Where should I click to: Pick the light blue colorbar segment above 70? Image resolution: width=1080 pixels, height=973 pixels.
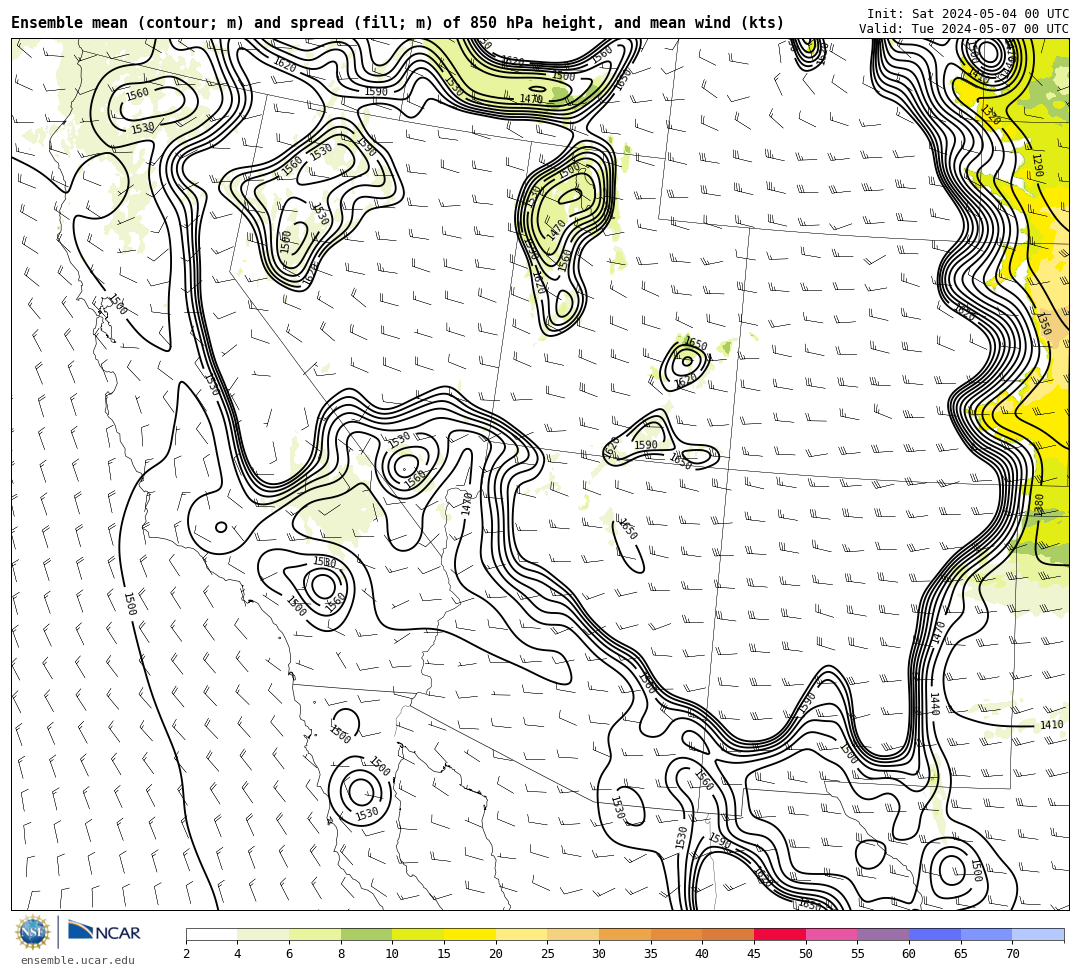[1038, 934]
